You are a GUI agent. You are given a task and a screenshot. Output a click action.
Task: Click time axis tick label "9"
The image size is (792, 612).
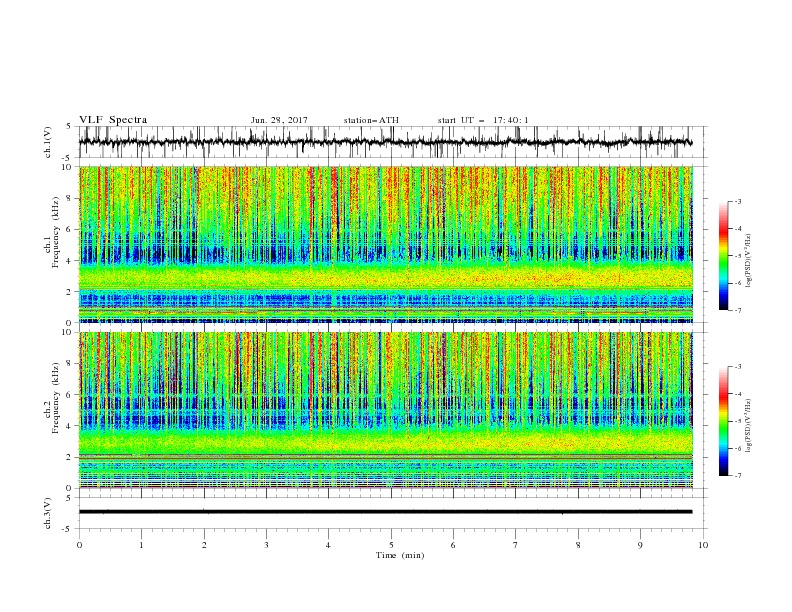pyautogui.click(x=640, y=545)
